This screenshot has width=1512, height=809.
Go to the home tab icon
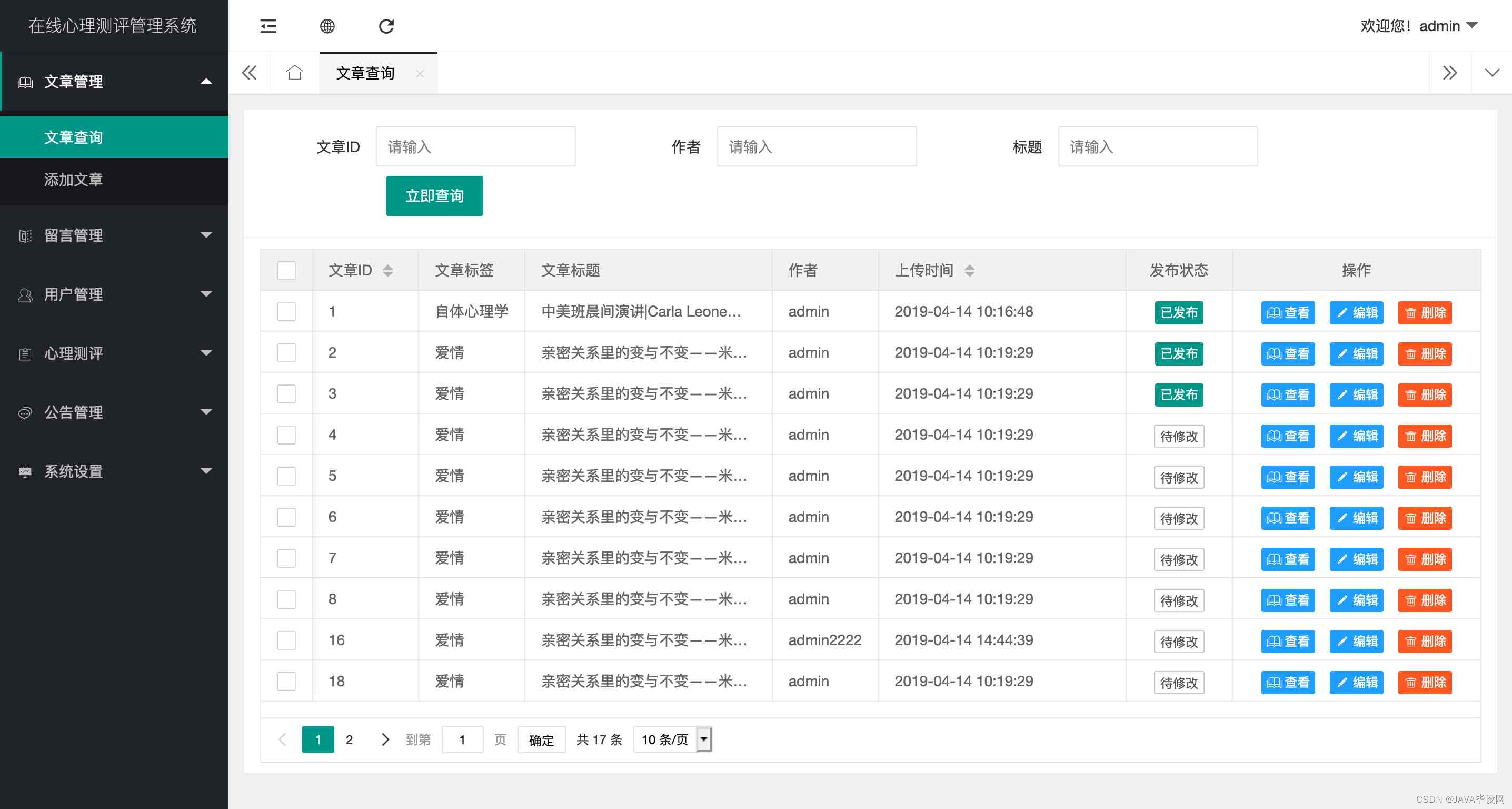coord(295,73)
